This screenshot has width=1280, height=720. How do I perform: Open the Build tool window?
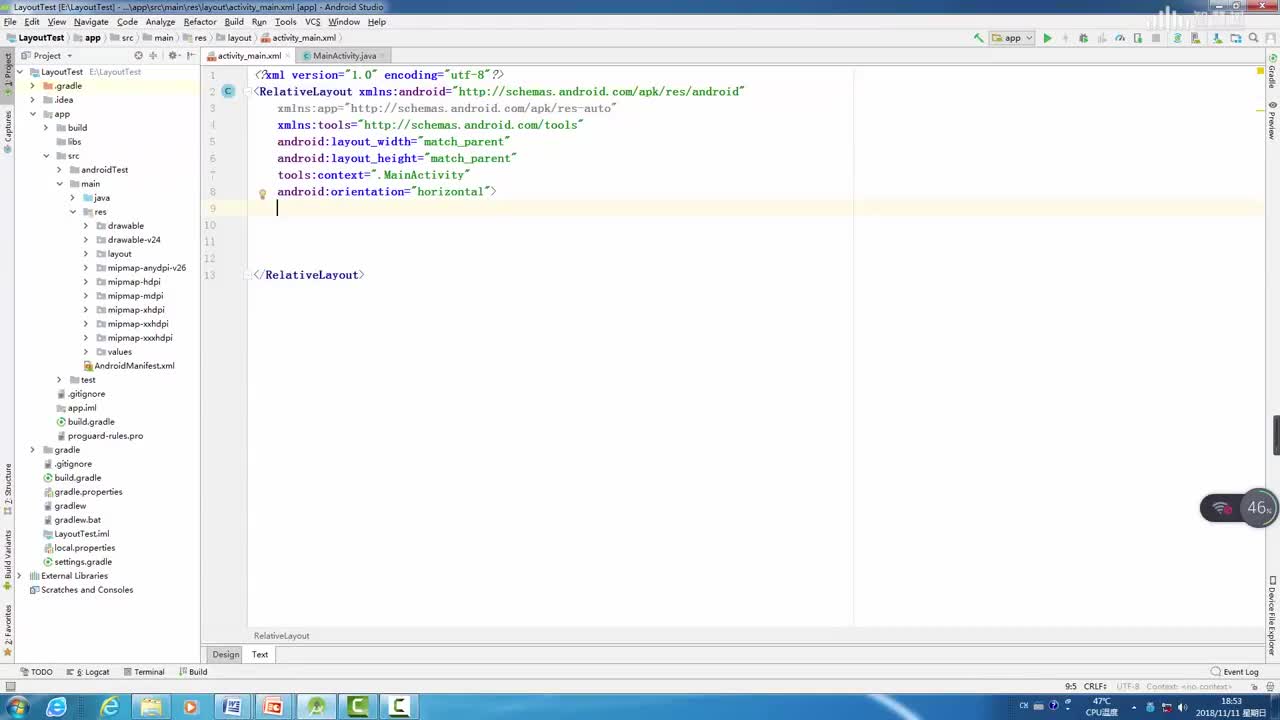click(x=193, y=672)
